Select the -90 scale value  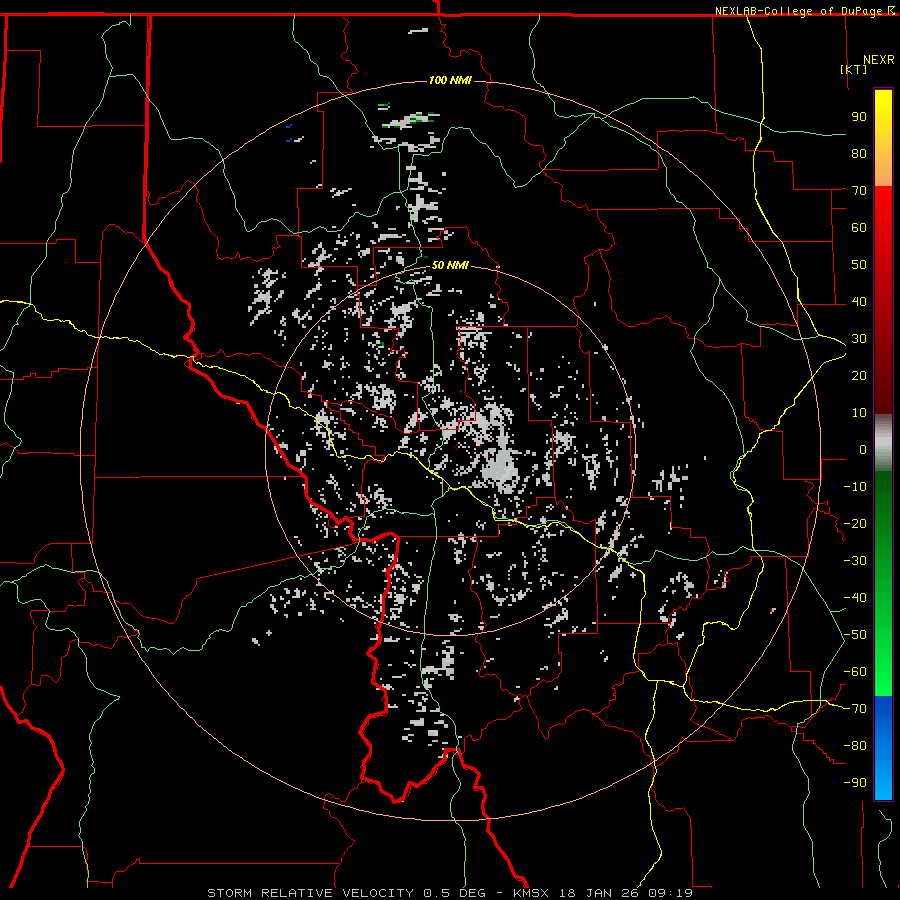click(855, 783)
